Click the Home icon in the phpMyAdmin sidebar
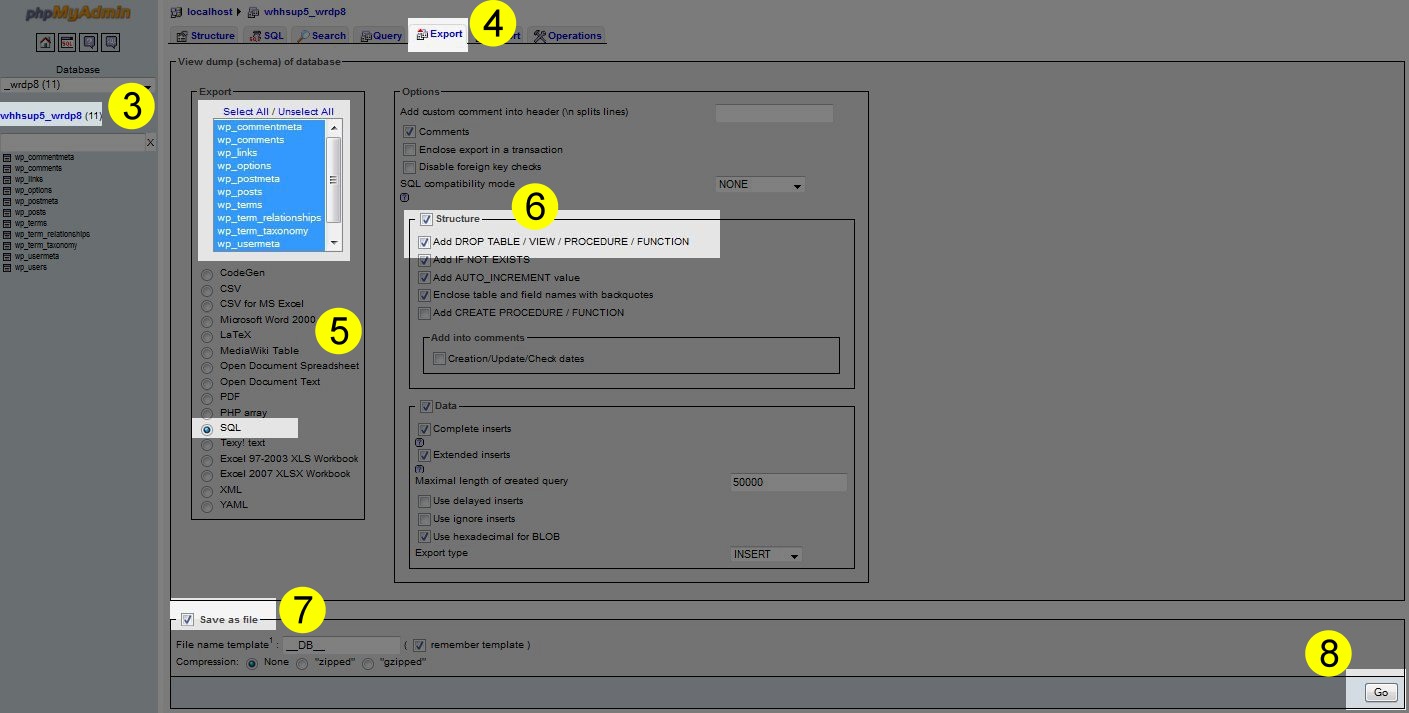The image size is (1409, 713). [46, 42]
